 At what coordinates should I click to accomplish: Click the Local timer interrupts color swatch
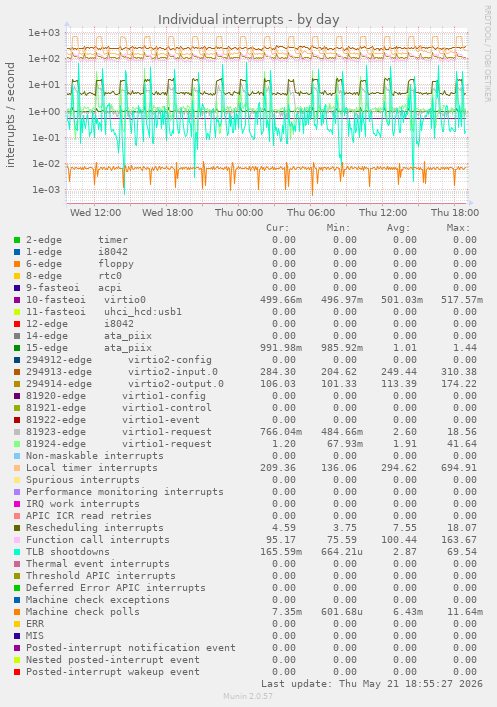(17, 468)
